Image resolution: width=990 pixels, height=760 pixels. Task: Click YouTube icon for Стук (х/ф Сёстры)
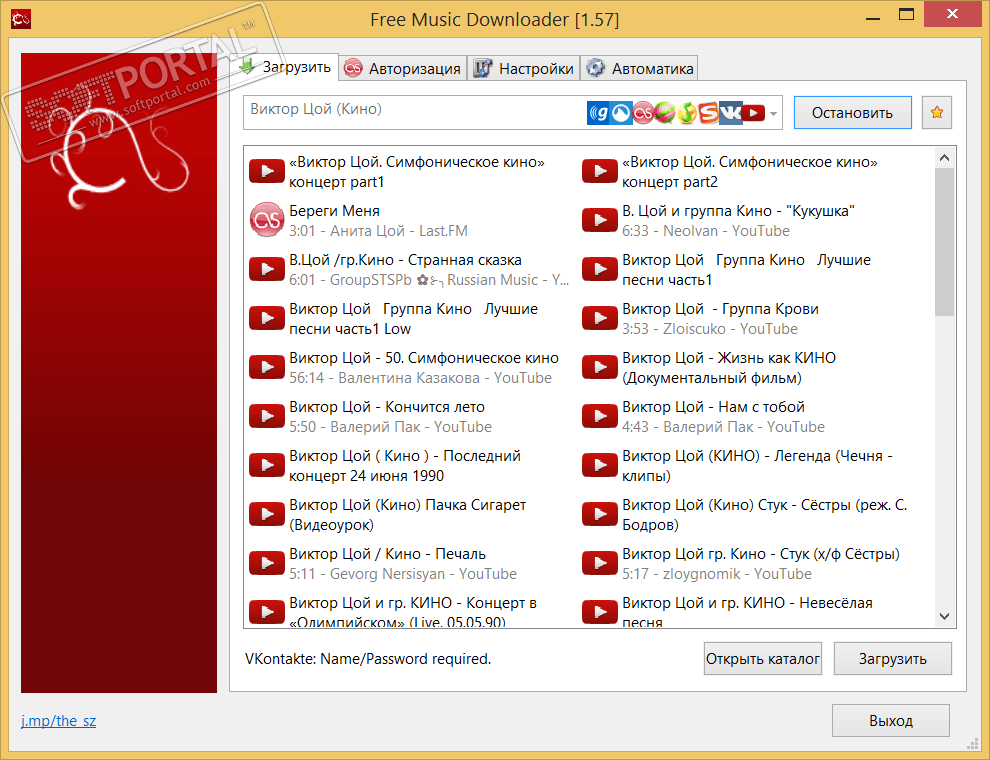coord(599,563)
